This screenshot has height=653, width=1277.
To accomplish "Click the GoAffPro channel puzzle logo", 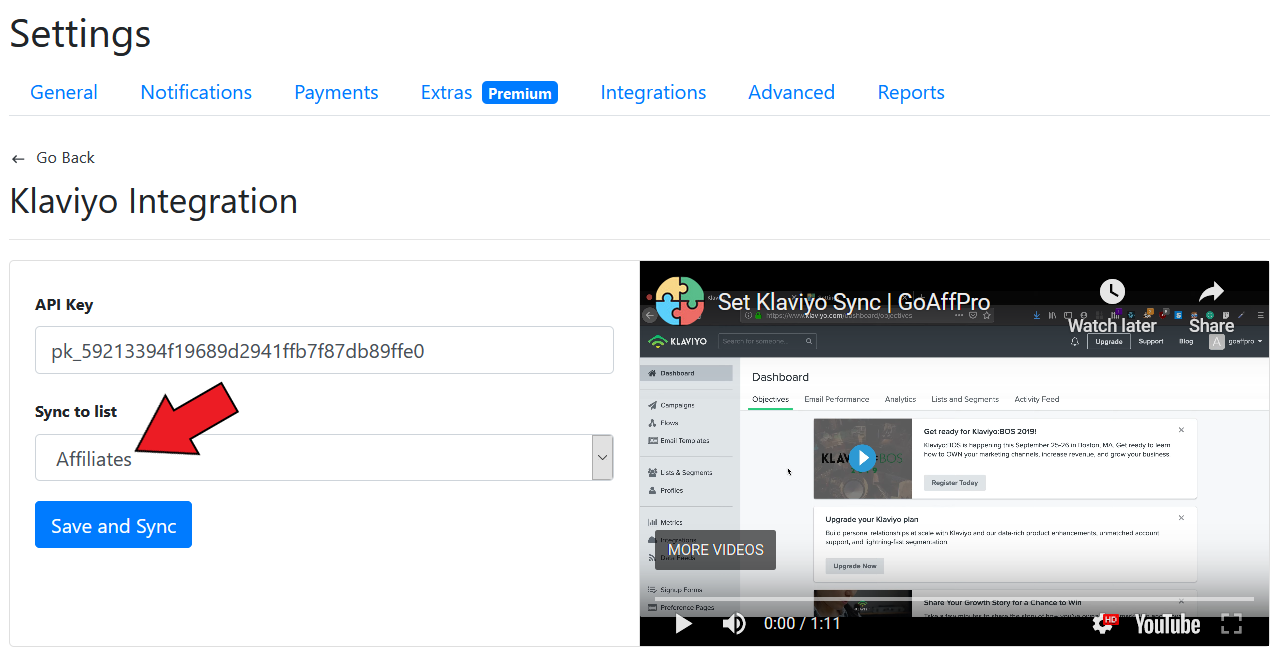I will 680,300.
